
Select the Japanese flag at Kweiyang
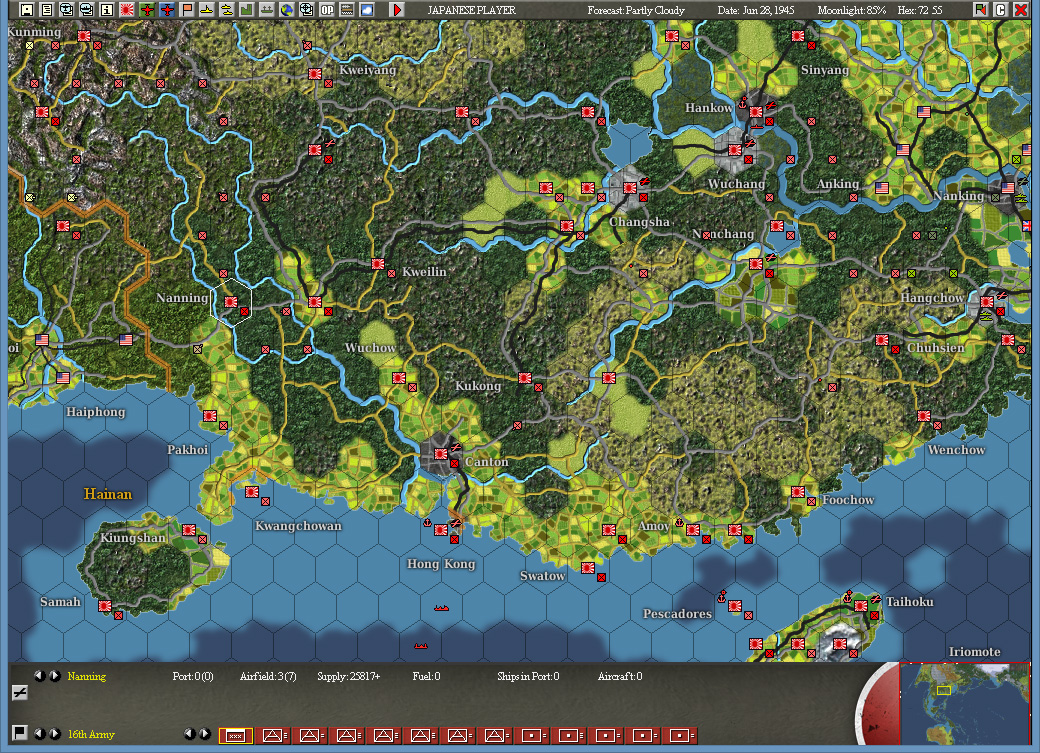click(x=315, y=74)
